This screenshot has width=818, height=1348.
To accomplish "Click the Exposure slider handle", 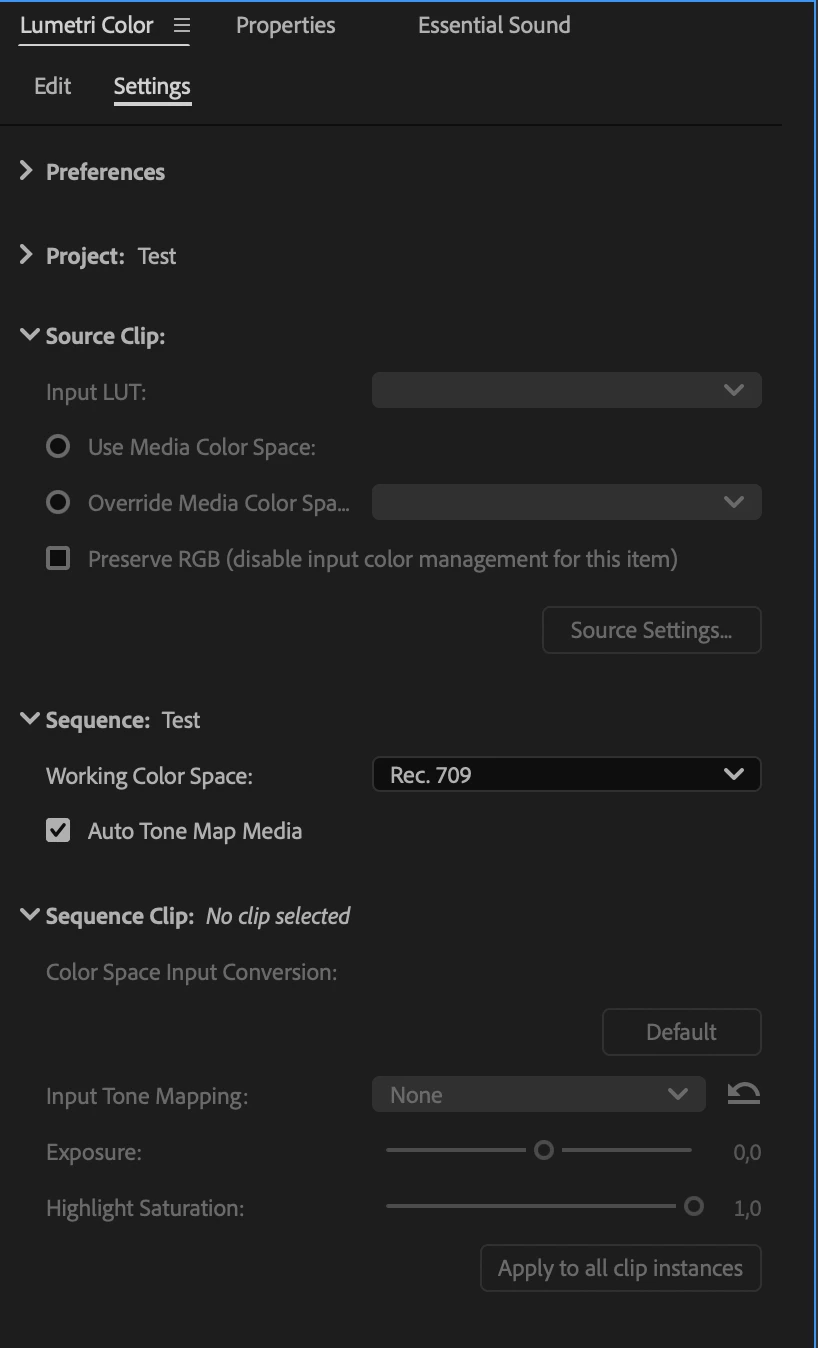I will tap(544, 1151).
